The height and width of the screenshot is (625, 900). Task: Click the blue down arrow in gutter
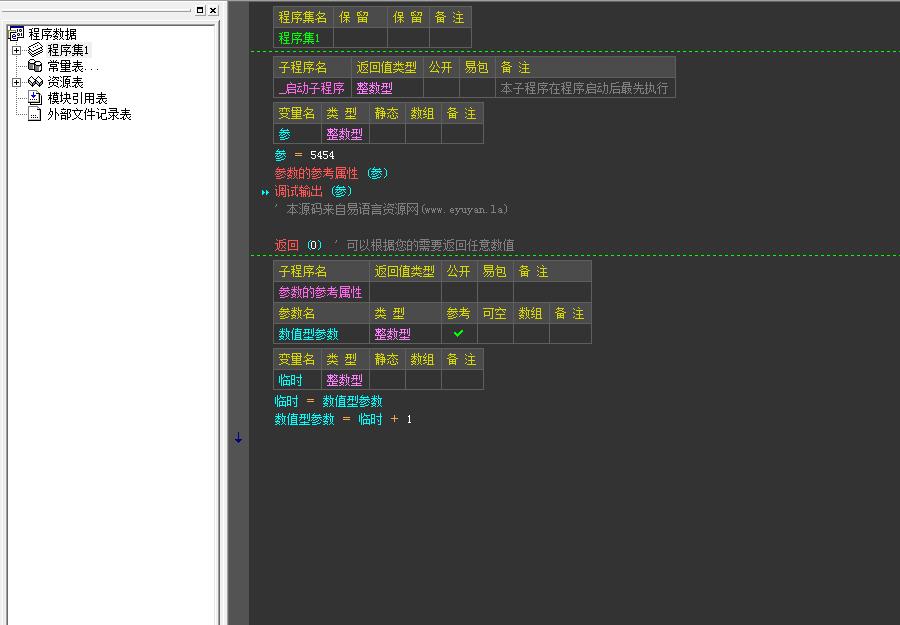238,438
